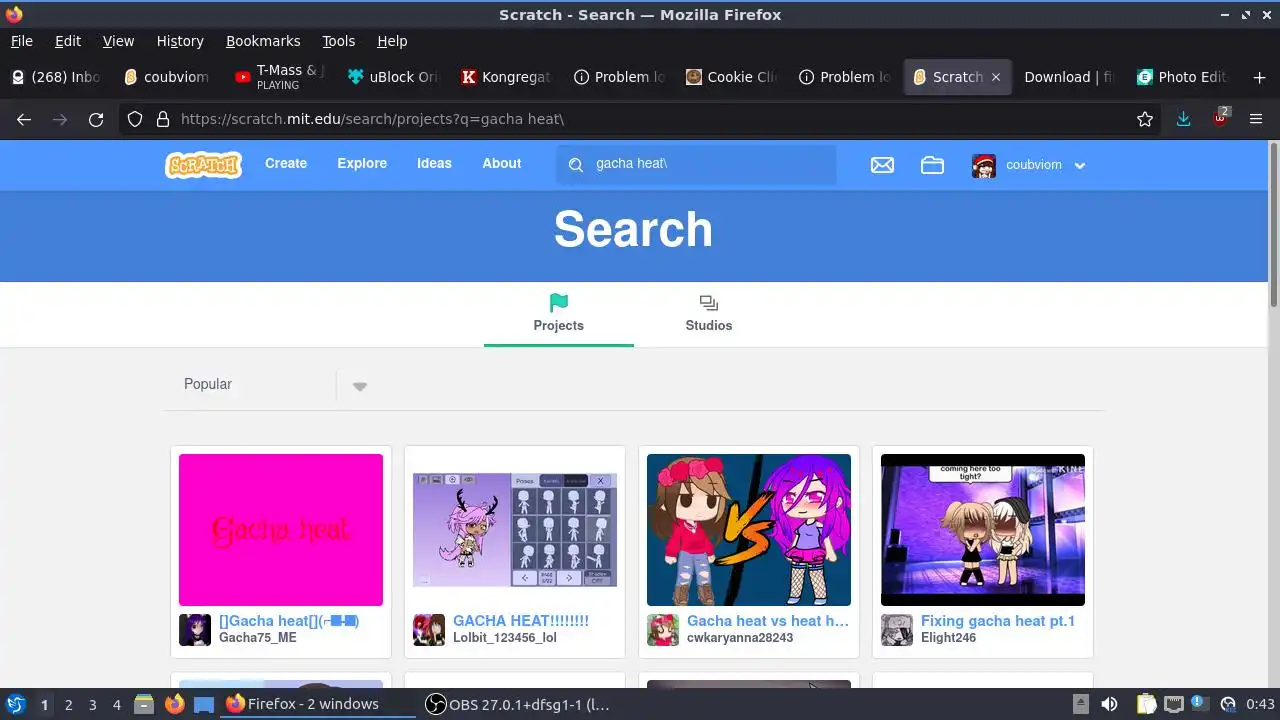Click the coubviom profile avatar in the navbar
Viewport: 1280px width, 720px height.
coord(984,165)
